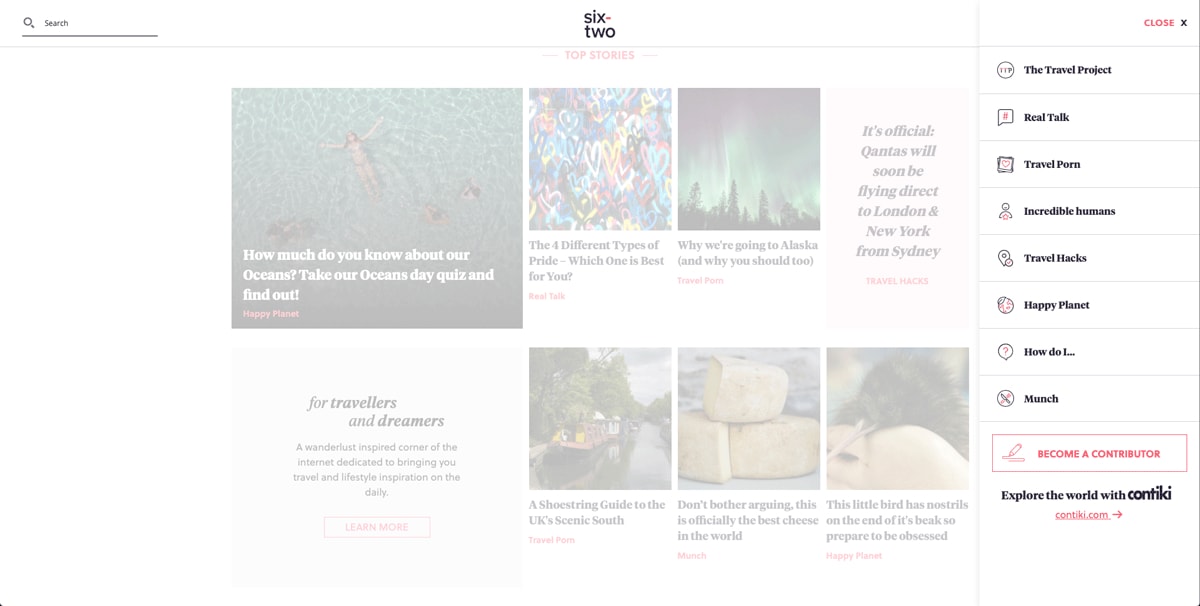The image size is (1200, 606).
Task: Type in the Search field
Action: click(98, 23)
